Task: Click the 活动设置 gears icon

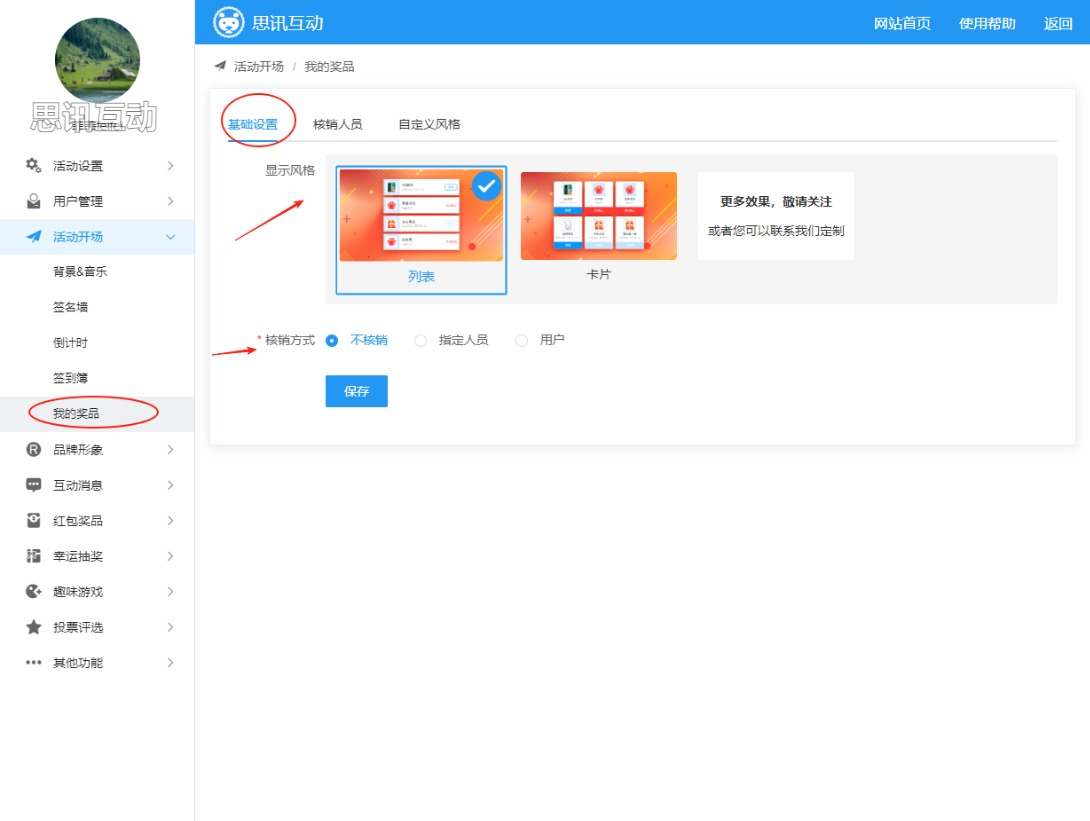Action: click(x=33, y=165)
